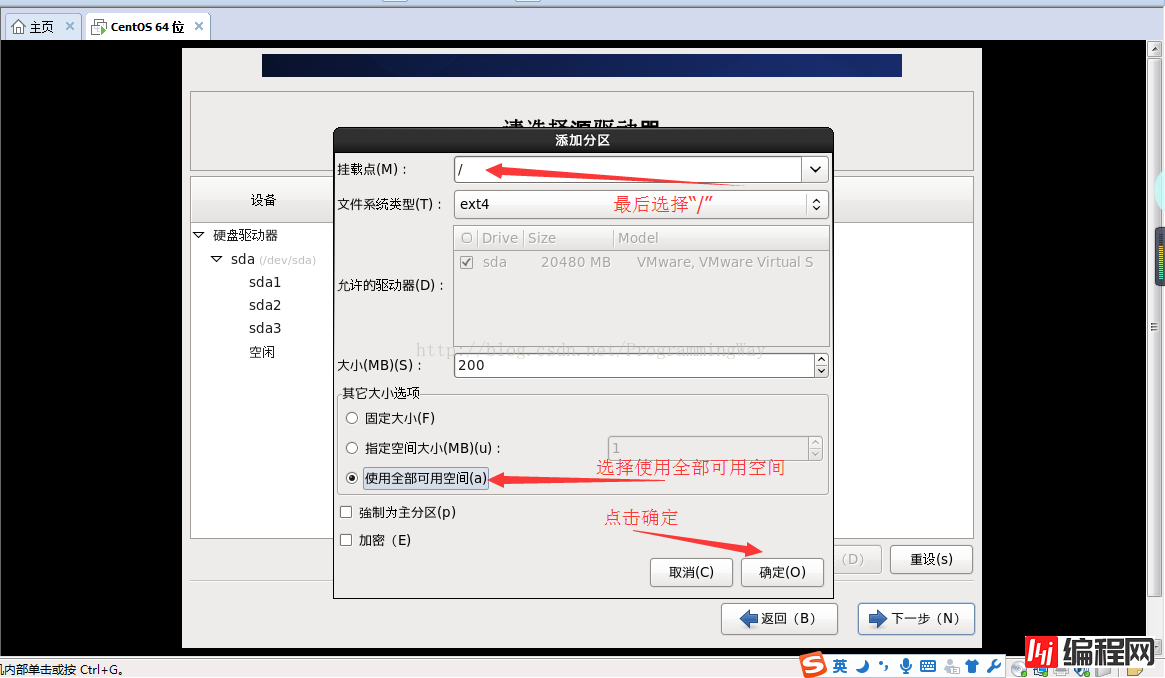Screen dimensions: 1165x678
Task: Select the 指定空间大小(MB) radio option
Action: 351,448
